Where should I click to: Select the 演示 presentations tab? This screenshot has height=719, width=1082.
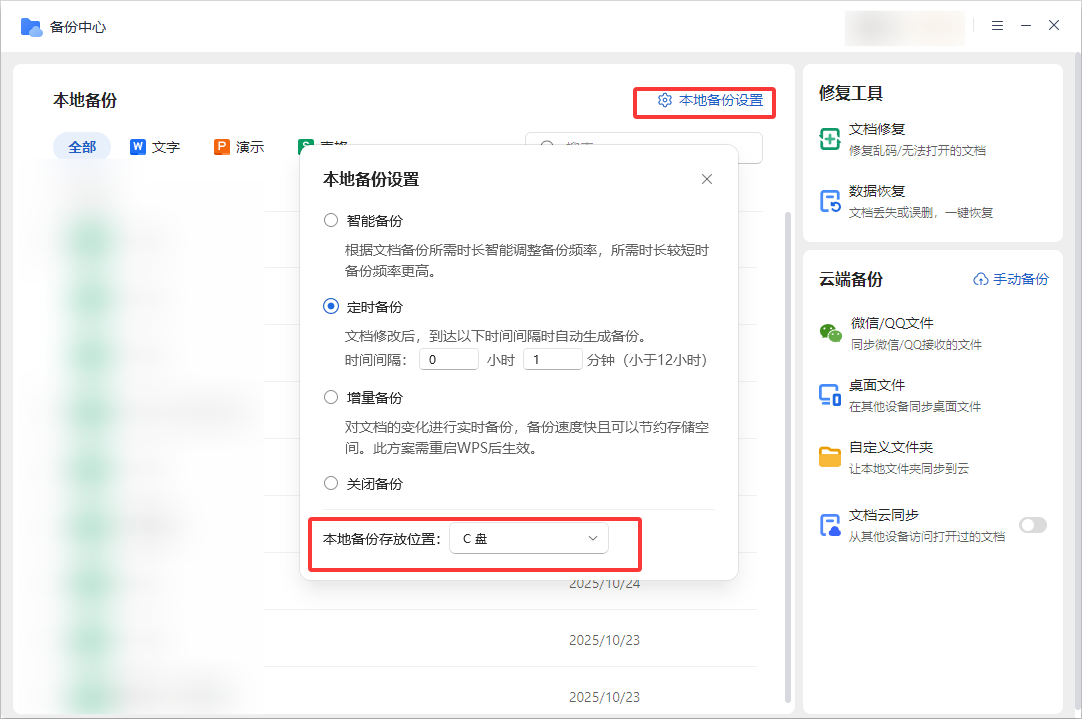click(x=239, y=146)
